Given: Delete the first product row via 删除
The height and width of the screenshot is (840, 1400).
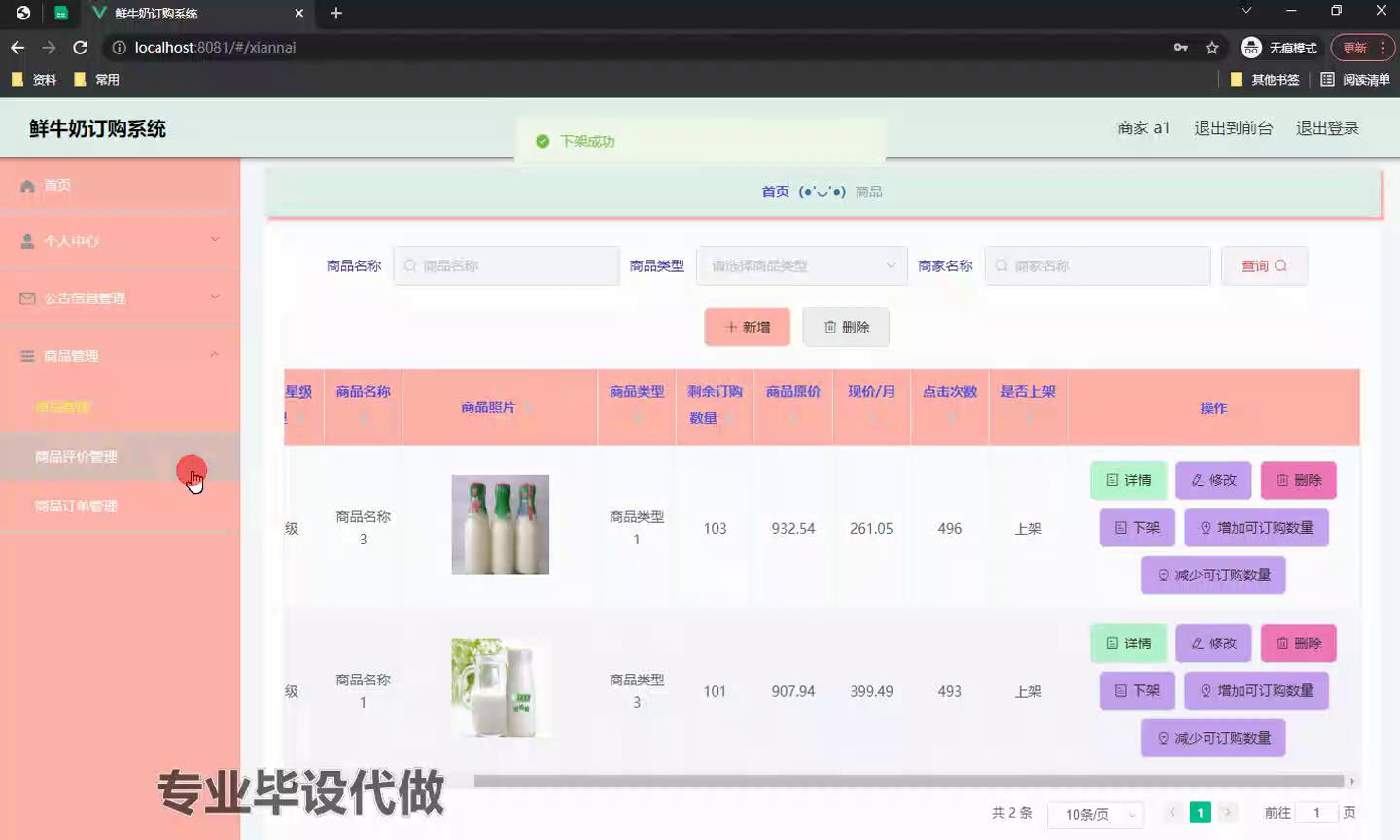Looking at the screenshot, I should coord(1298,480).
